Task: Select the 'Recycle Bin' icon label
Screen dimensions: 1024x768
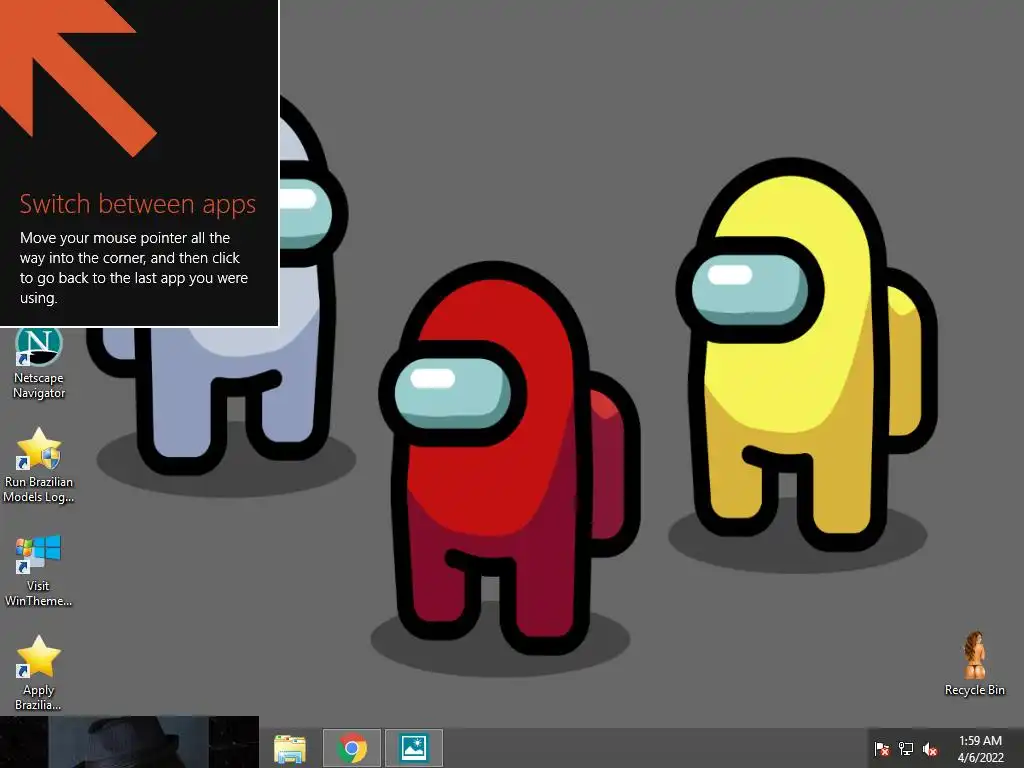Action: click(974, 690)
